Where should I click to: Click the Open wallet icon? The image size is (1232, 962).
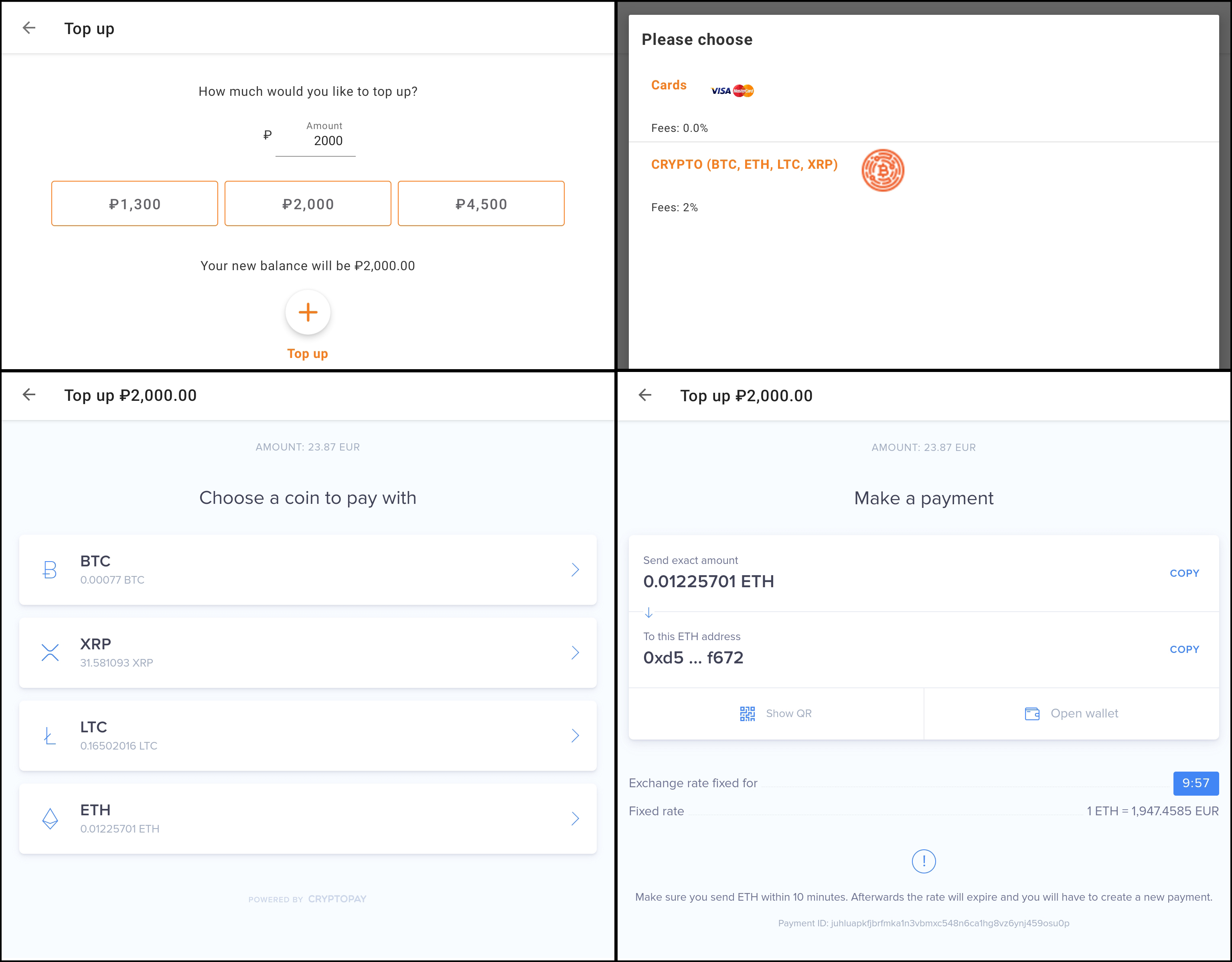(1032, 713)
